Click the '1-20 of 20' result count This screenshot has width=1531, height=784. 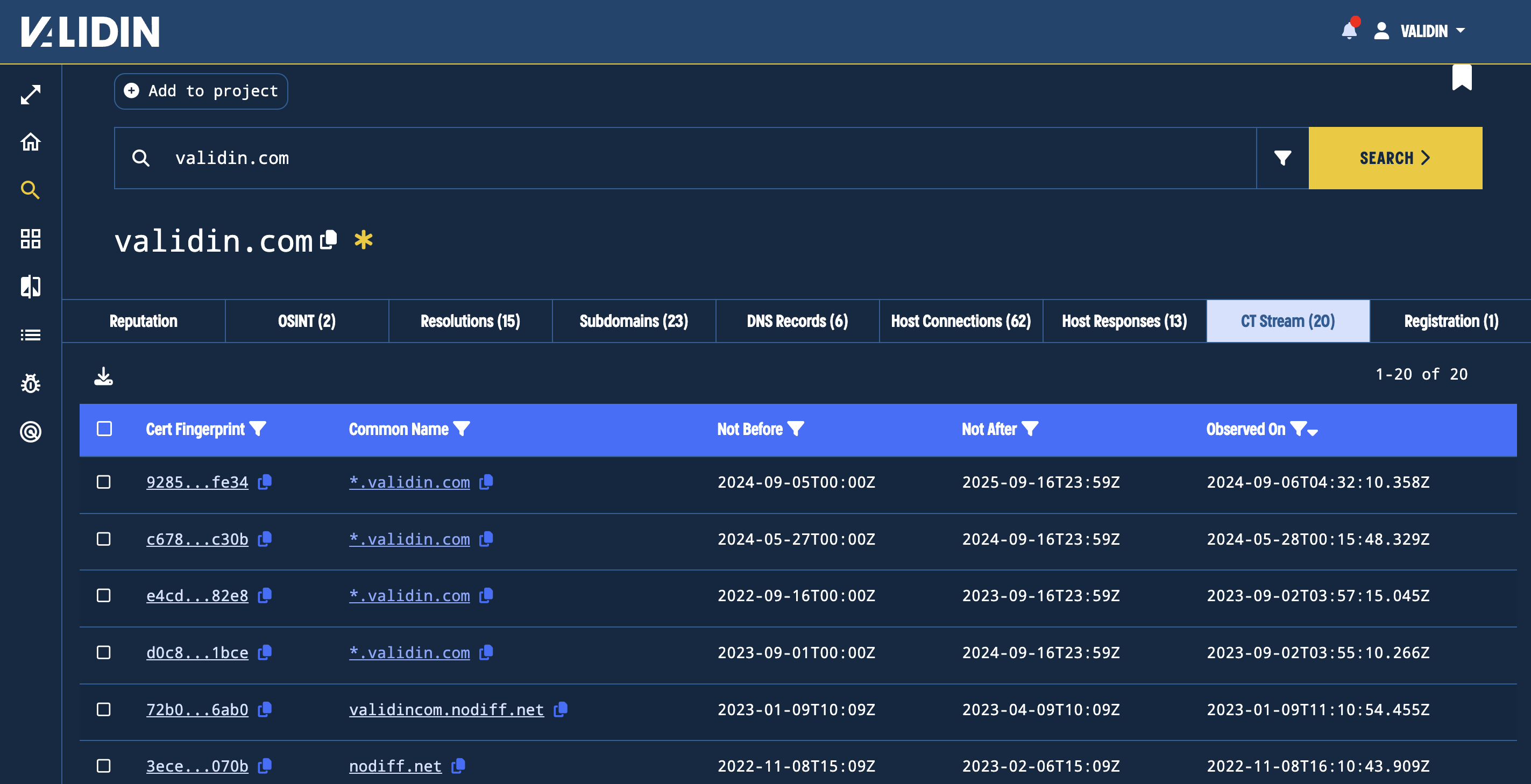click(1421, 374)
